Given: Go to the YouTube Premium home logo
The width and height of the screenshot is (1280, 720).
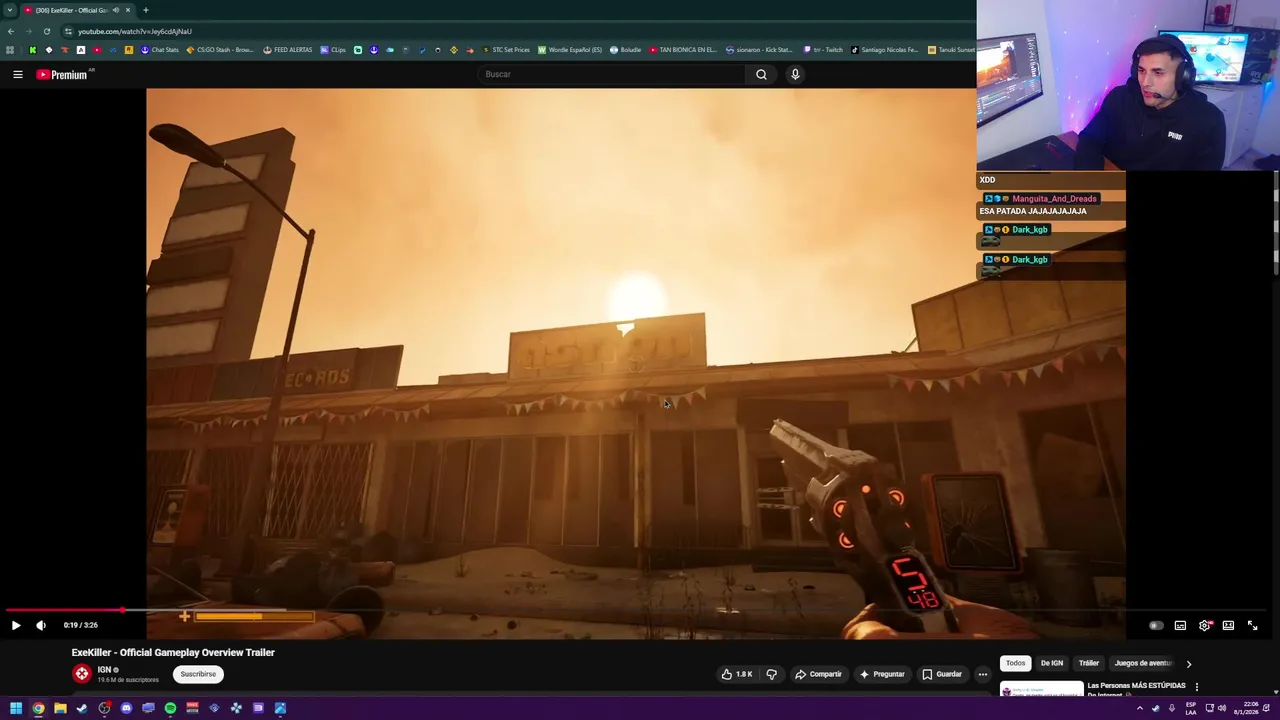Looking at the screenshot, I should (x=64, y=74).
